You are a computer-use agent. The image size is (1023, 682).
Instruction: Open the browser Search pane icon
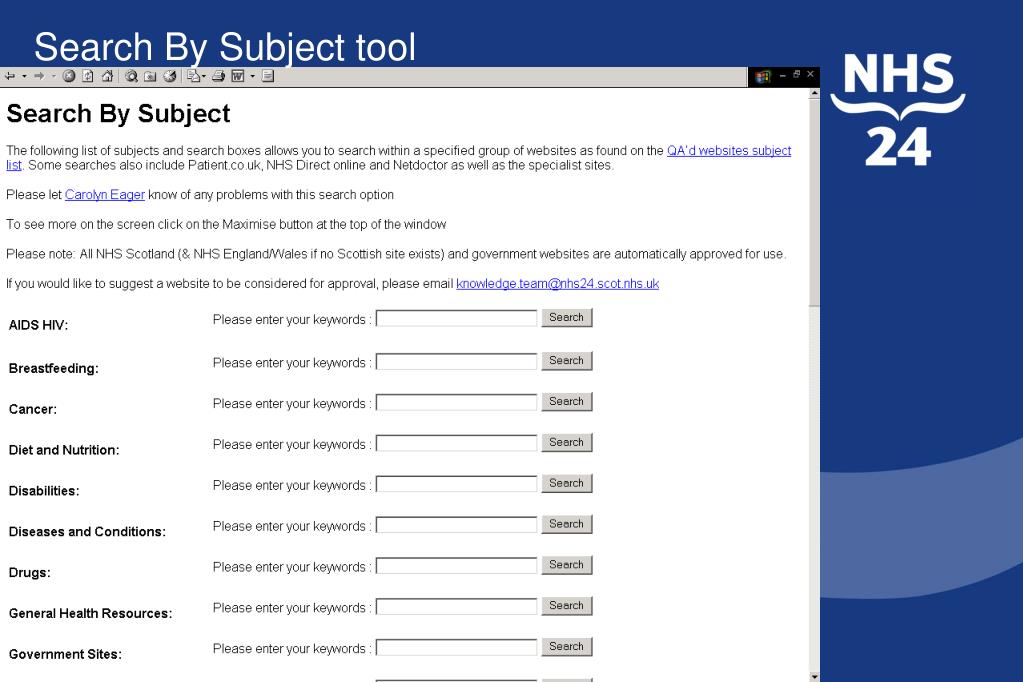pyautogui.click(x=131, y=76)
